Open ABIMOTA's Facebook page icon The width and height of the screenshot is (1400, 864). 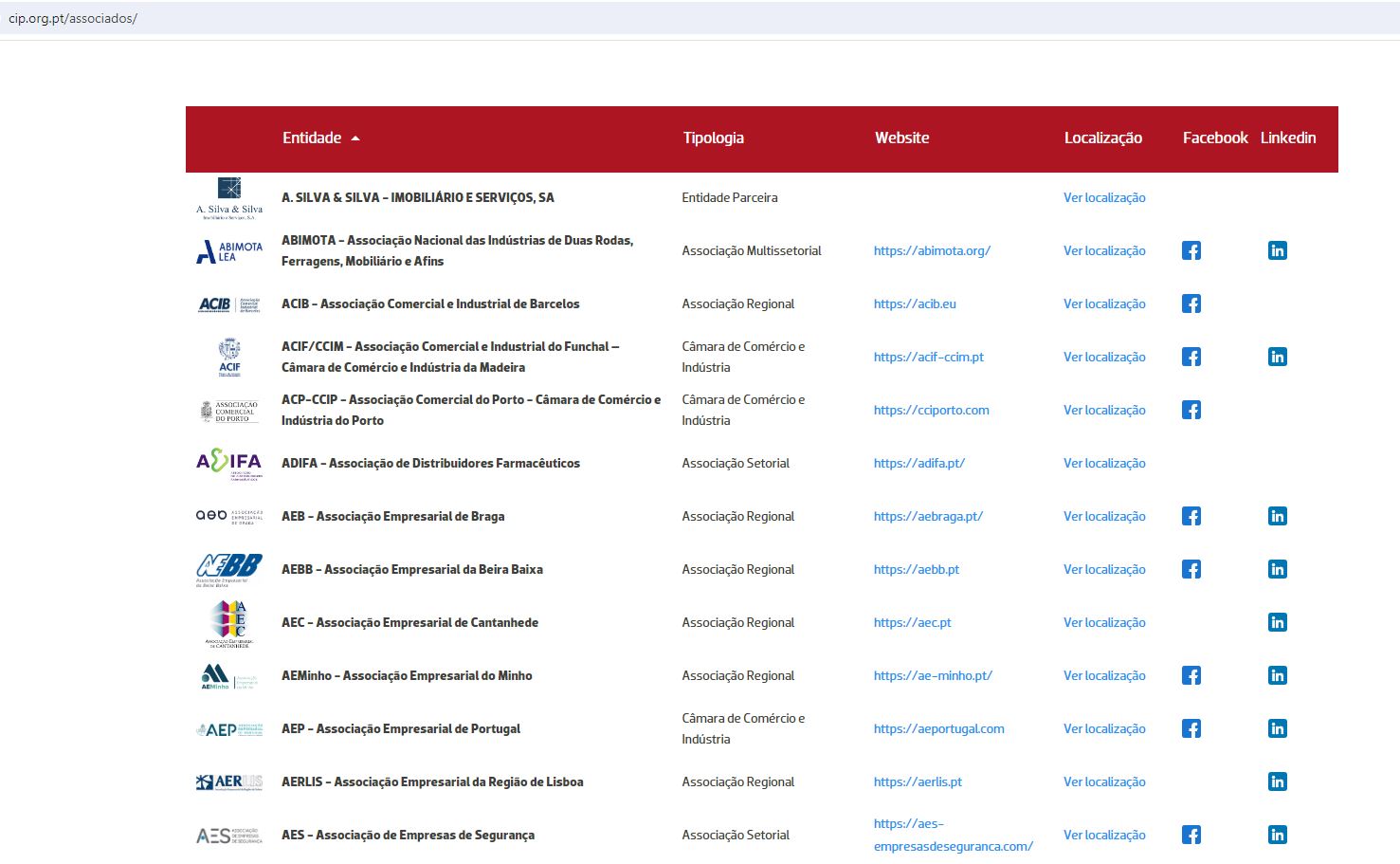coord(1191,250)
